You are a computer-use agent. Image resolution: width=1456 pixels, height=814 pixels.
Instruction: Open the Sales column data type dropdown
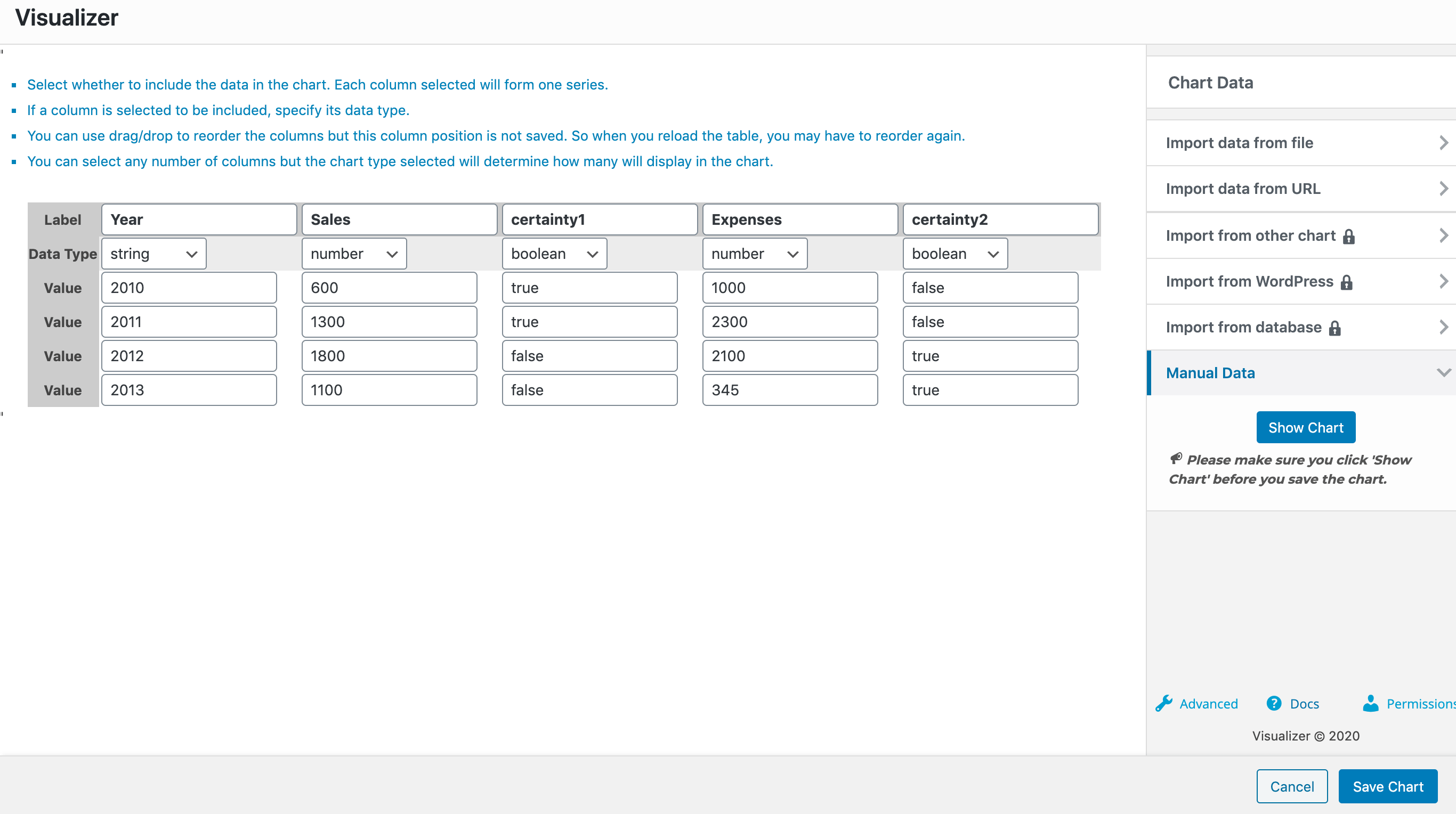click(x=354, y=254)
